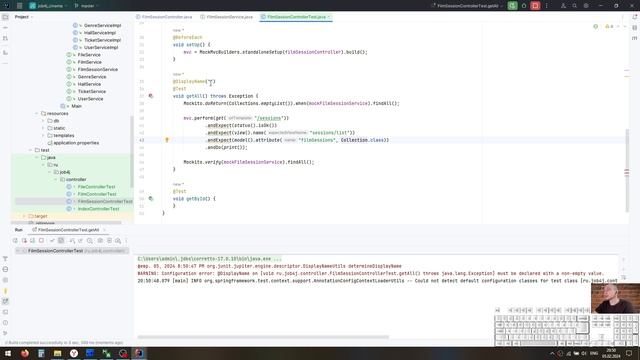Image resolution: width=640 pixels, height=360 pixels.
Task: Open Git tool window icon at bottom left
Action: point(5,333)
